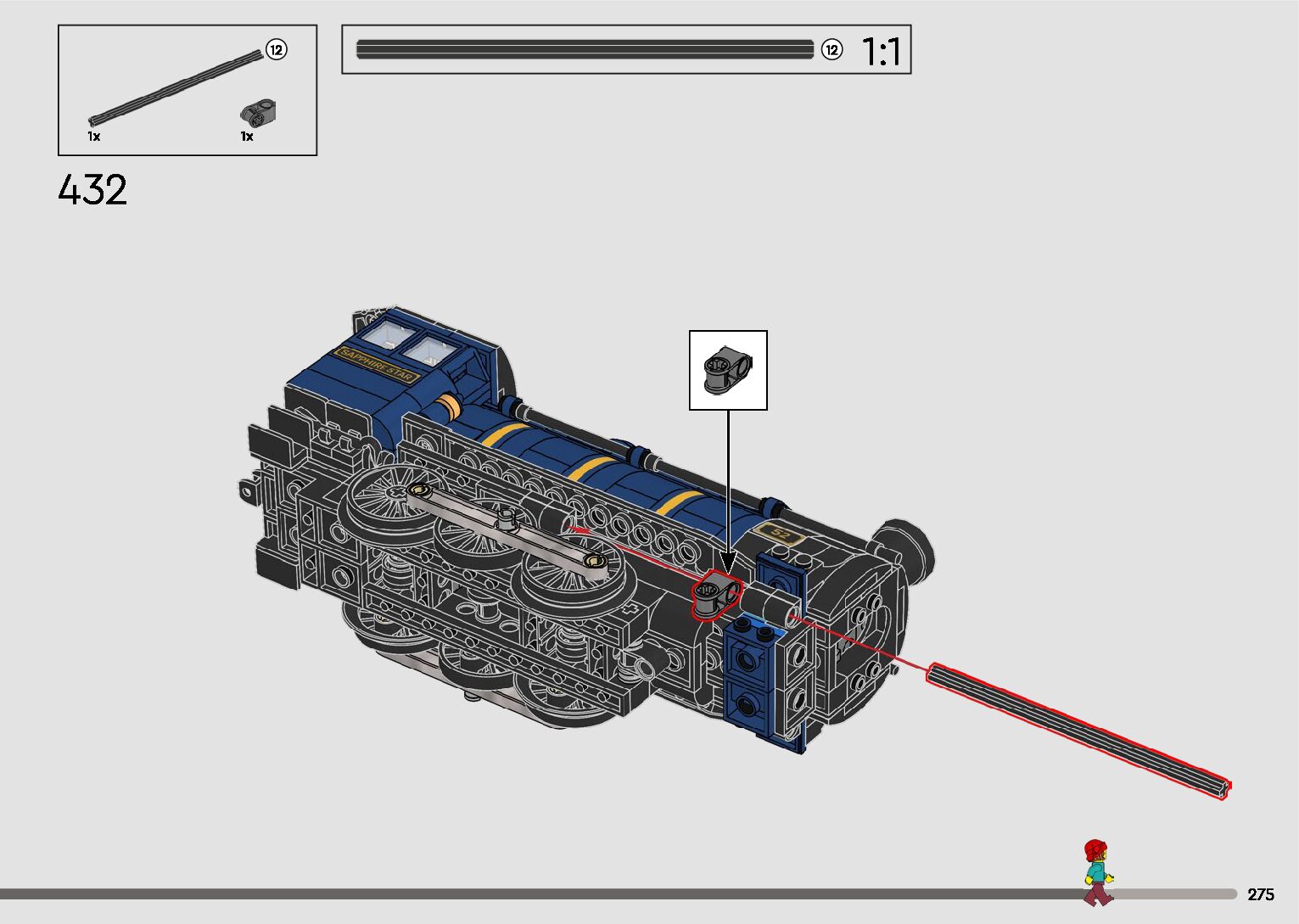Select the red-outlined long axle at right

[1078, 728]
